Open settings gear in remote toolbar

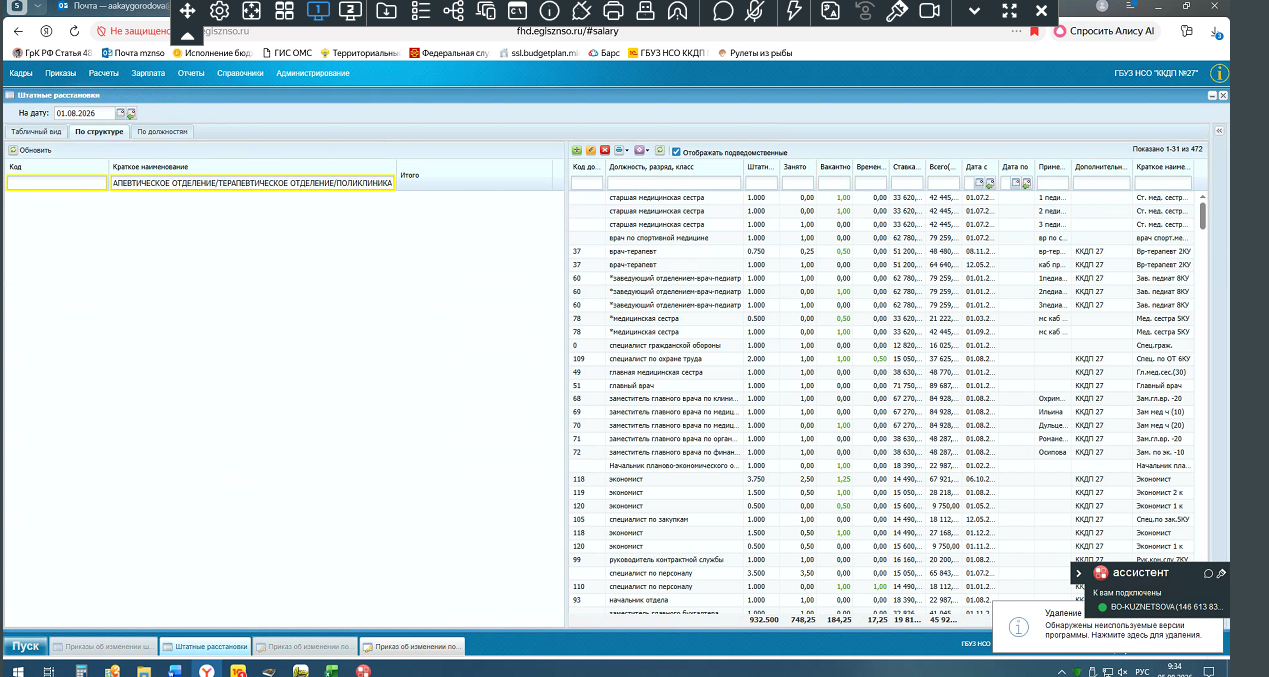click(220, 12)
